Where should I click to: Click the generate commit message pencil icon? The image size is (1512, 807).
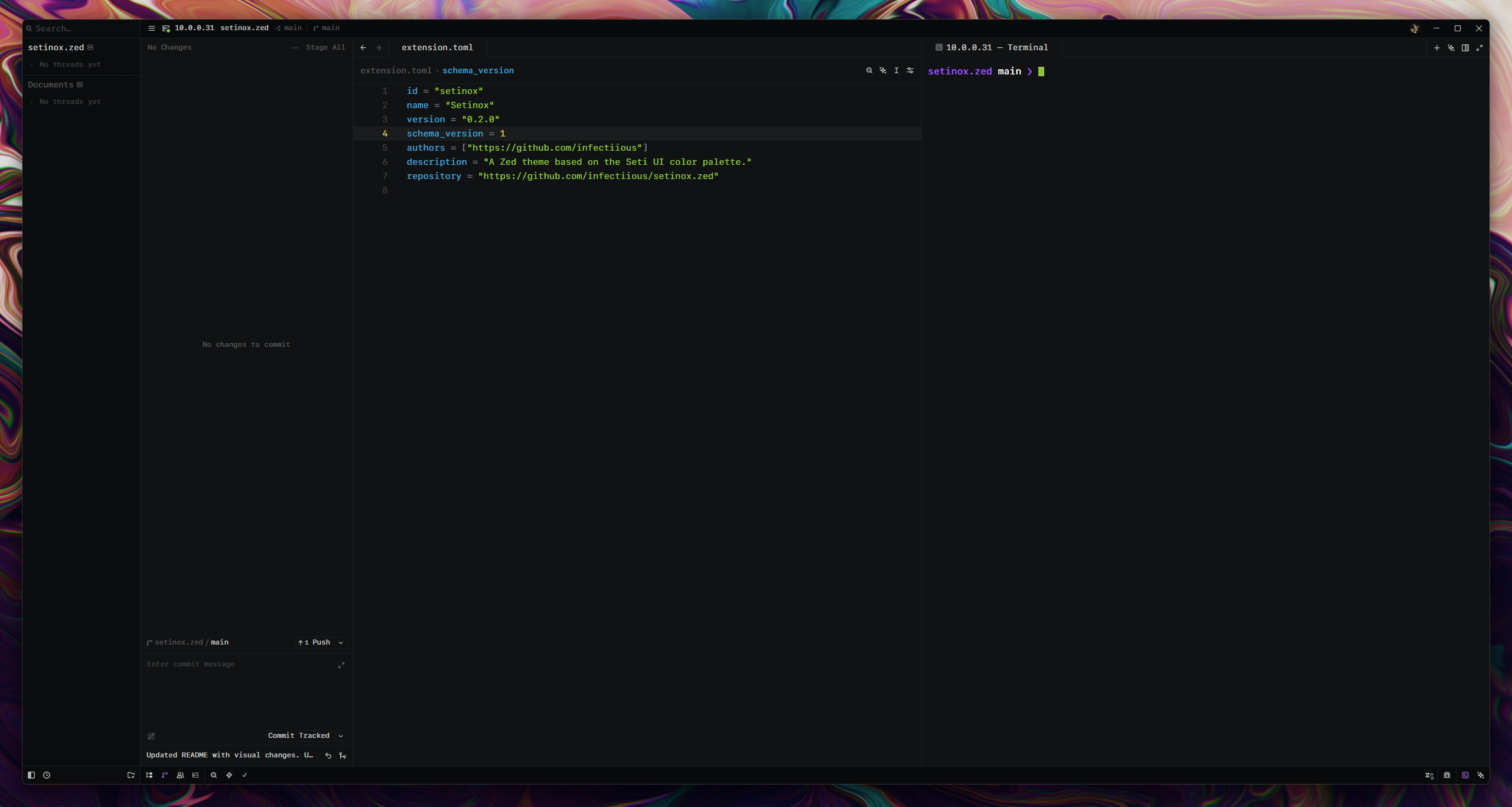point(151,736)
